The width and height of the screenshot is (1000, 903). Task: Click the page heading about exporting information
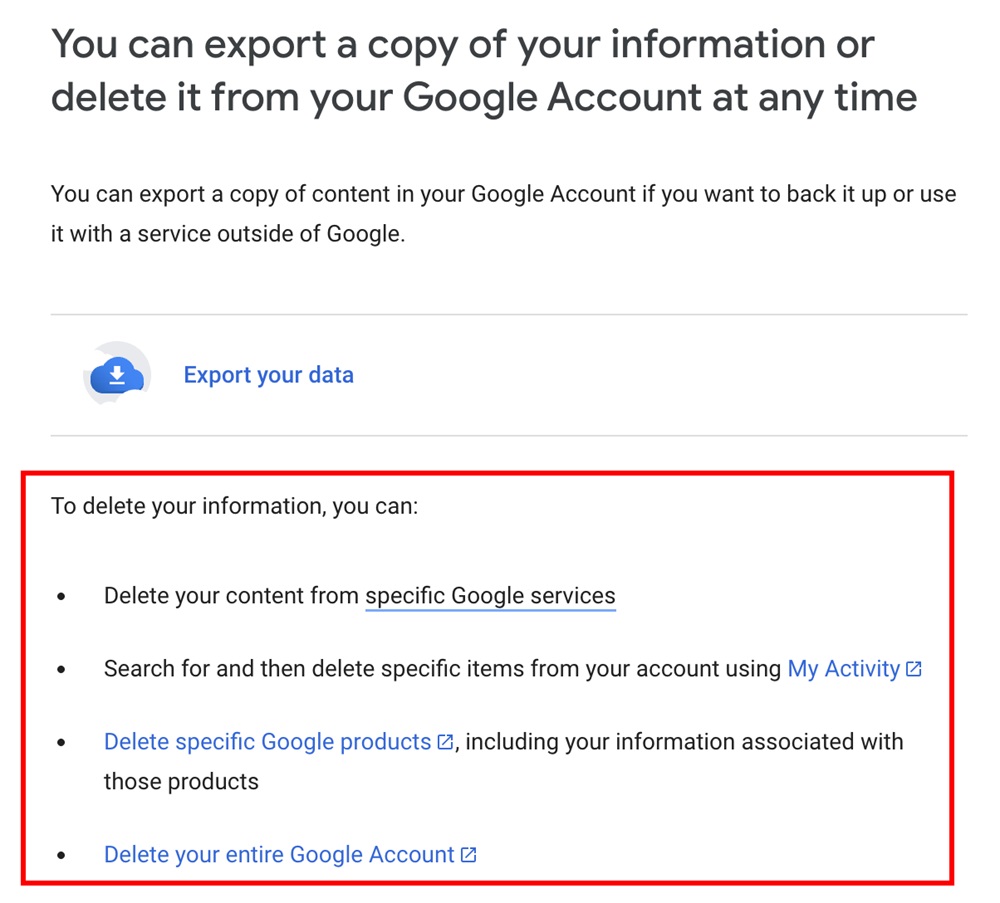(484, 71)
